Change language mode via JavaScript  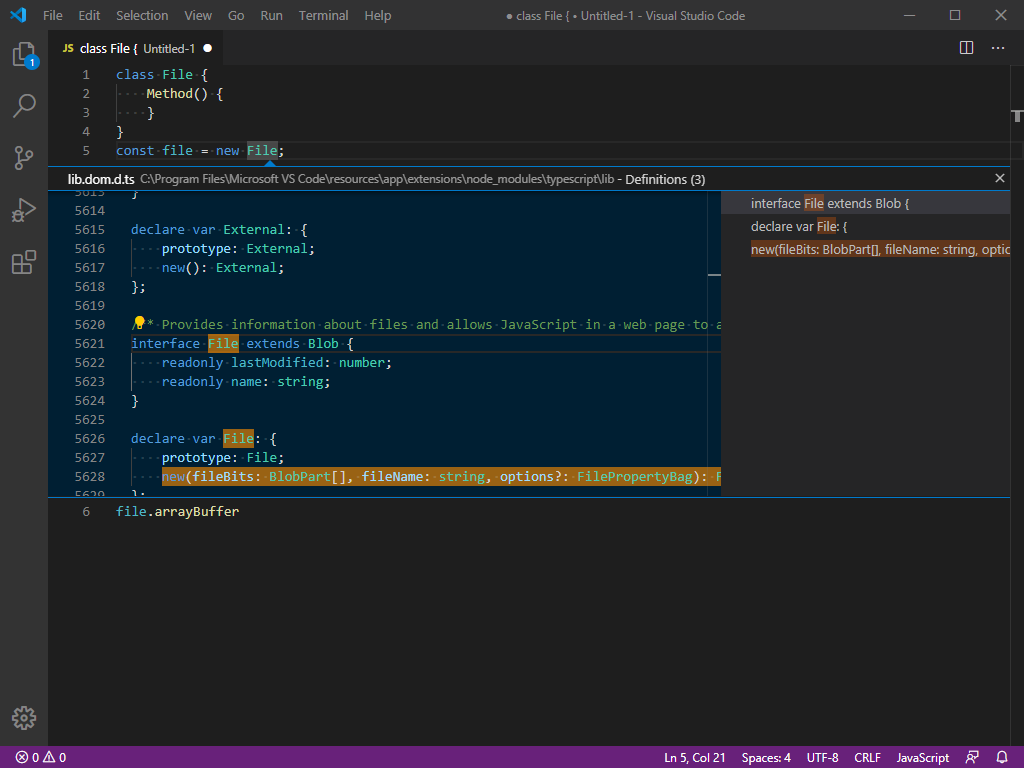pos(922,758)
